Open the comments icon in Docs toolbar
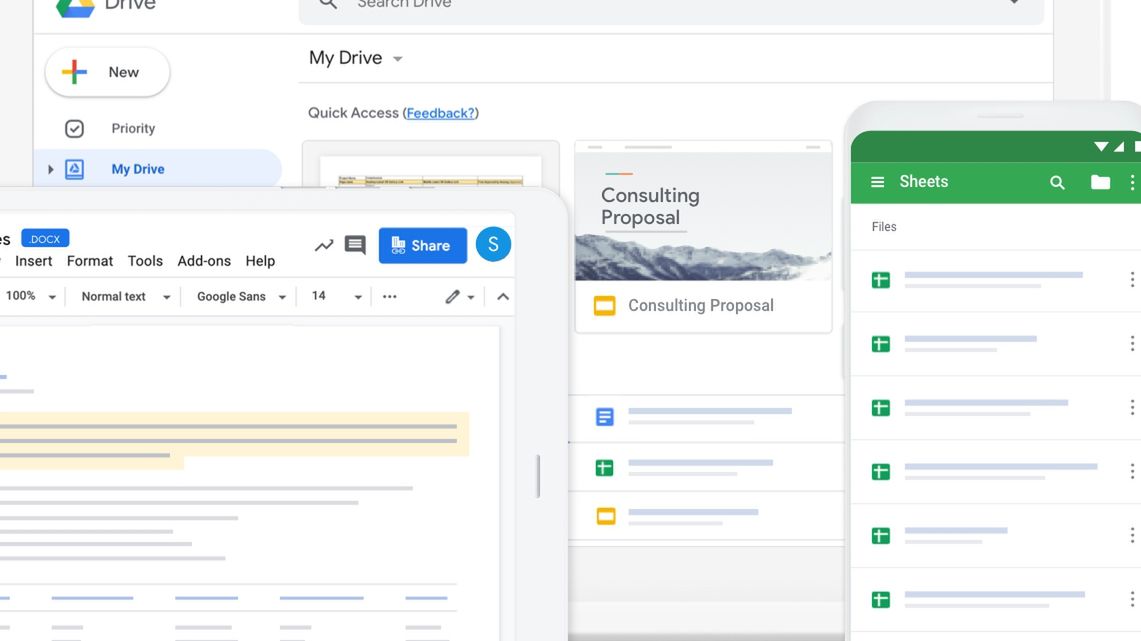This screenshot has width=1141, height=641. coord(355,244)
